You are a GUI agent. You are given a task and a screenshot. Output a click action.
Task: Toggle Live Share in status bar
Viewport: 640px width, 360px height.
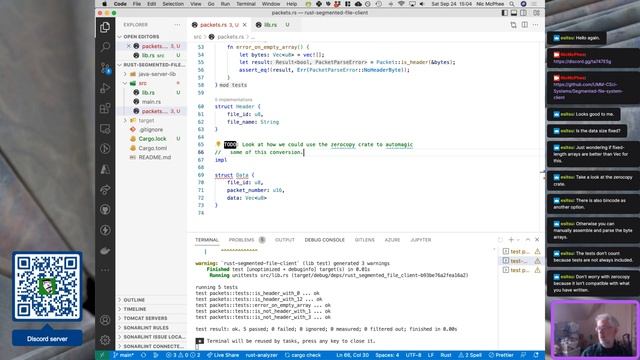click(x=223, y=355)
